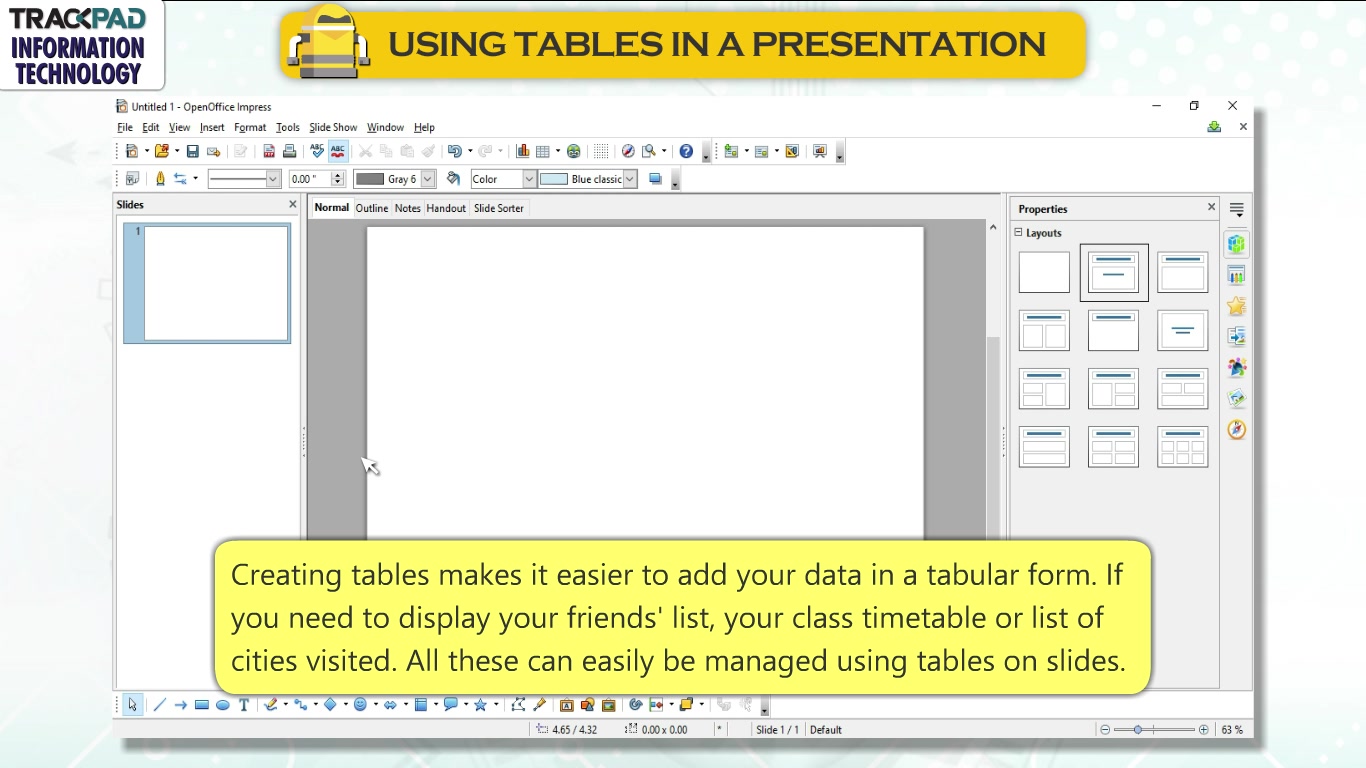Viewport: 1366px width, 768px height.
Task: Click the zoom out minus button
Action: [x=1105, y=730]
